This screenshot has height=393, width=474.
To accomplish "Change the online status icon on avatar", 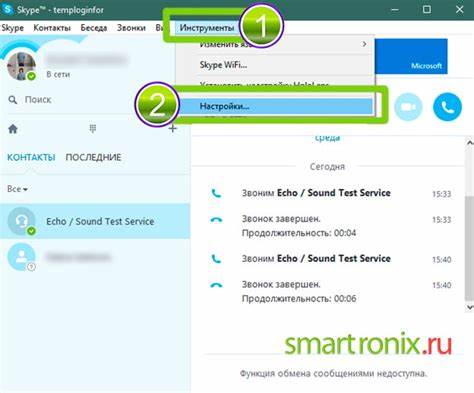I will (31, 76).
